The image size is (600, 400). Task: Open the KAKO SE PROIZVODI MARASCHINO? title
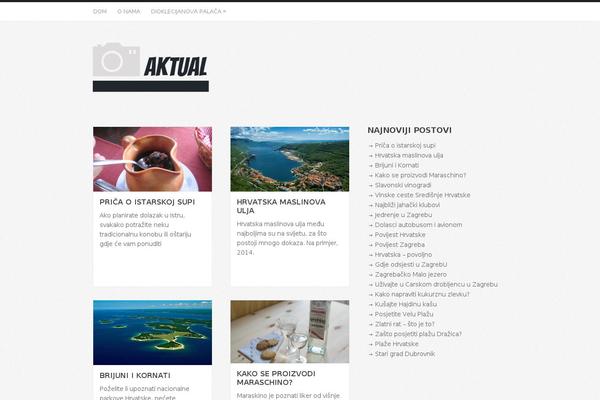pyautogui.click(x=276, y=378)
